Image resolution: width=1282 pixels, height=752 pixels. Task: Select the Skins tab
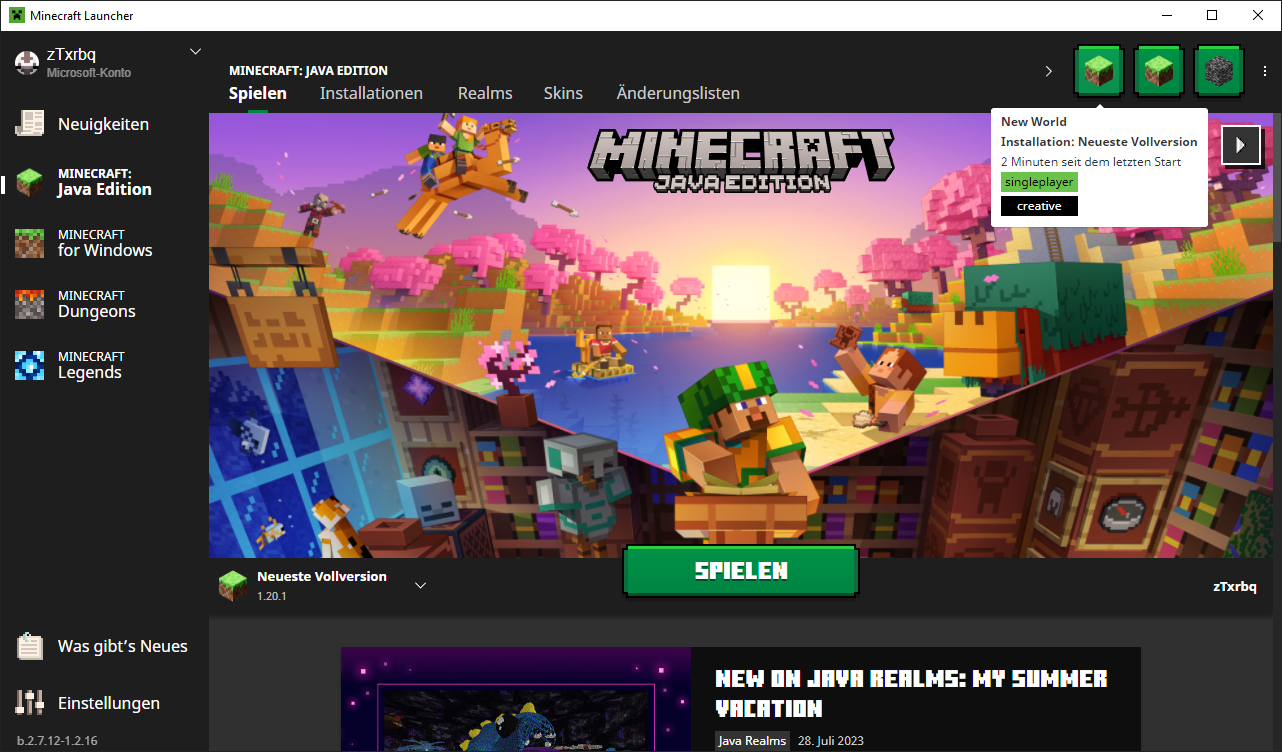pyautogui.click(x=563, y=93)
